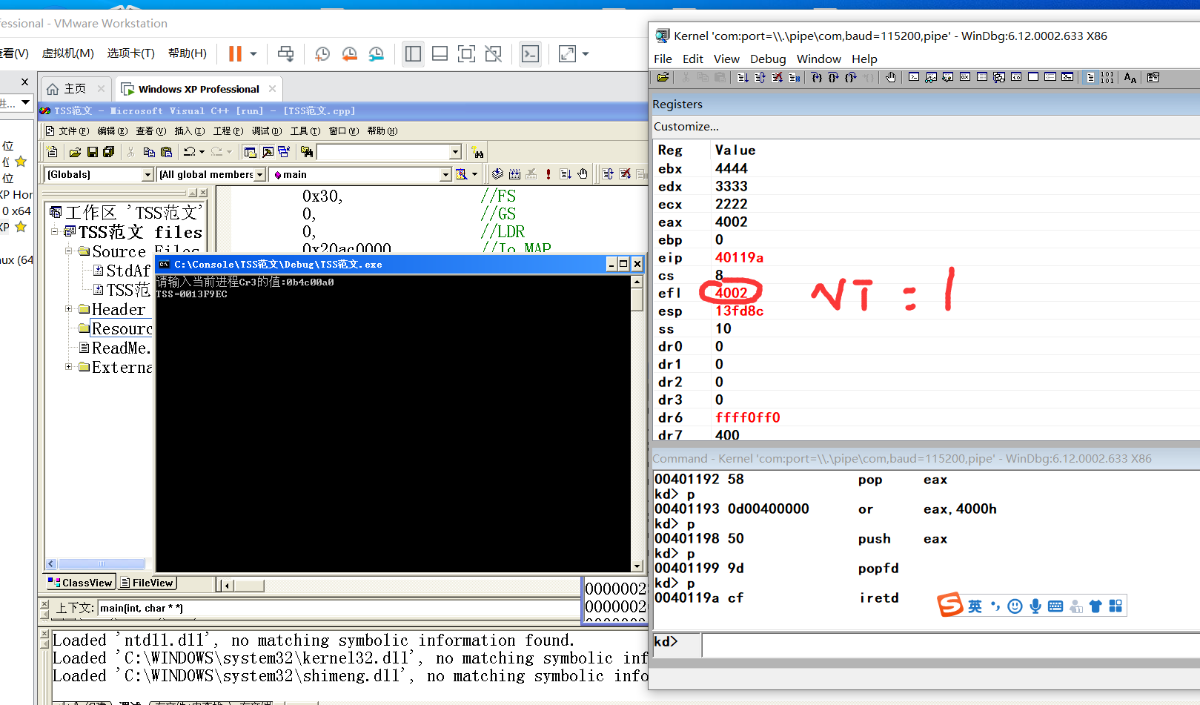Click WinDbg Step Into icon

(x=817, y=77)
